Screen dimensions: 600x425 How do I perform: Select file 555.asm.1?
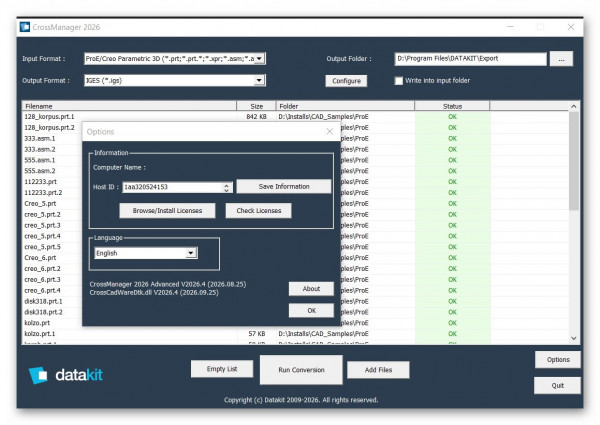coord(40,160)
